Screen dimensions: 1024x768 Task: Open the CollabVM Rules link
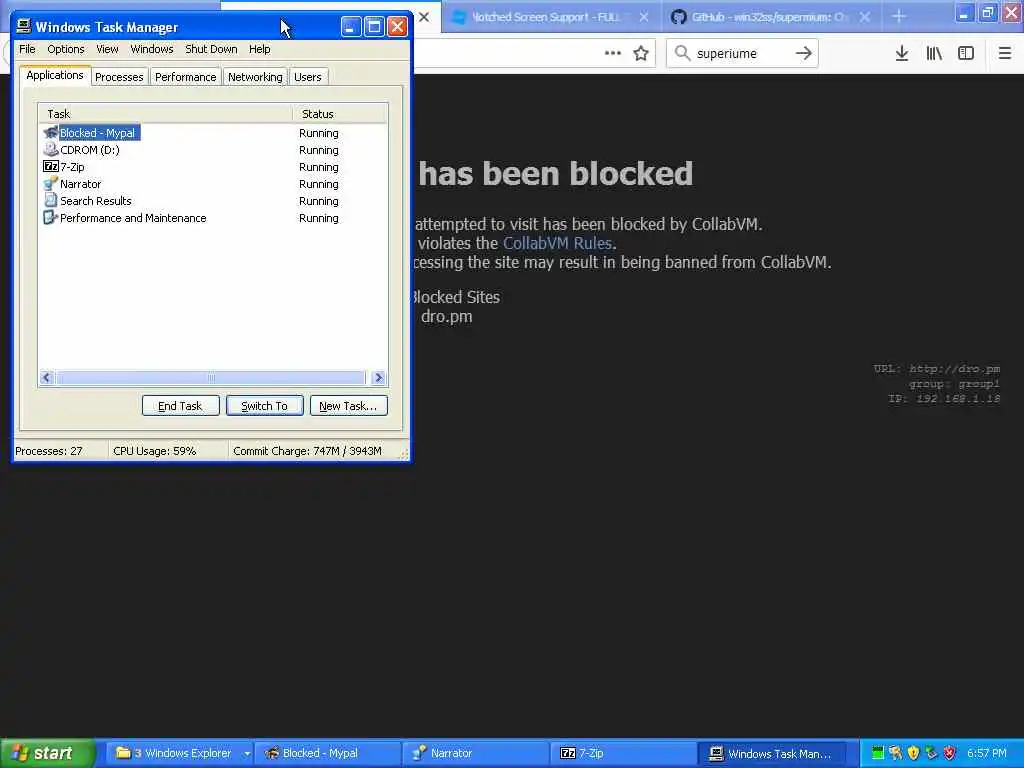[557, 243]
